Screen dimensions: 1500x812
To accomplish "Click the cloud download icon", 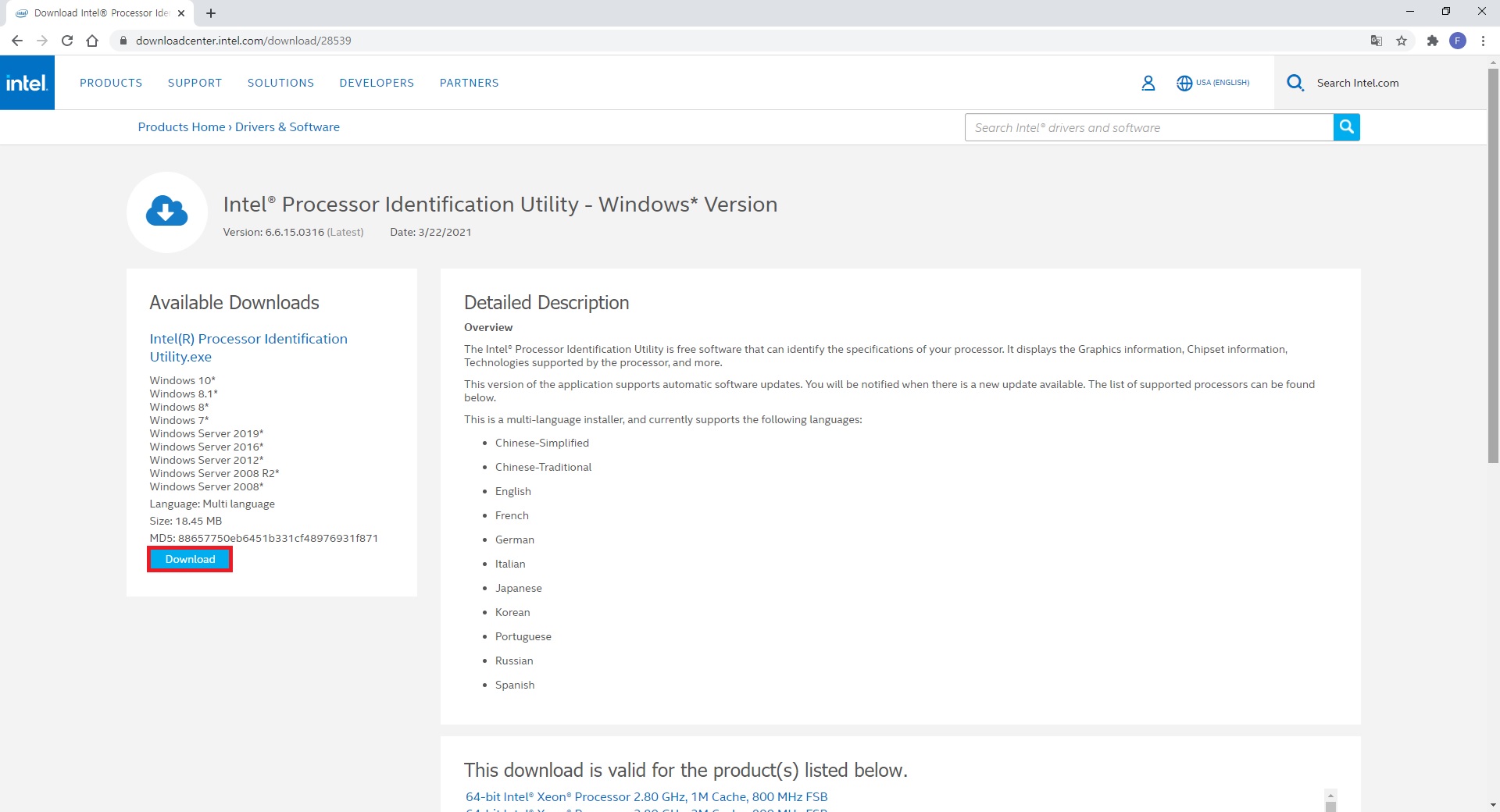I will click(166, 212).
